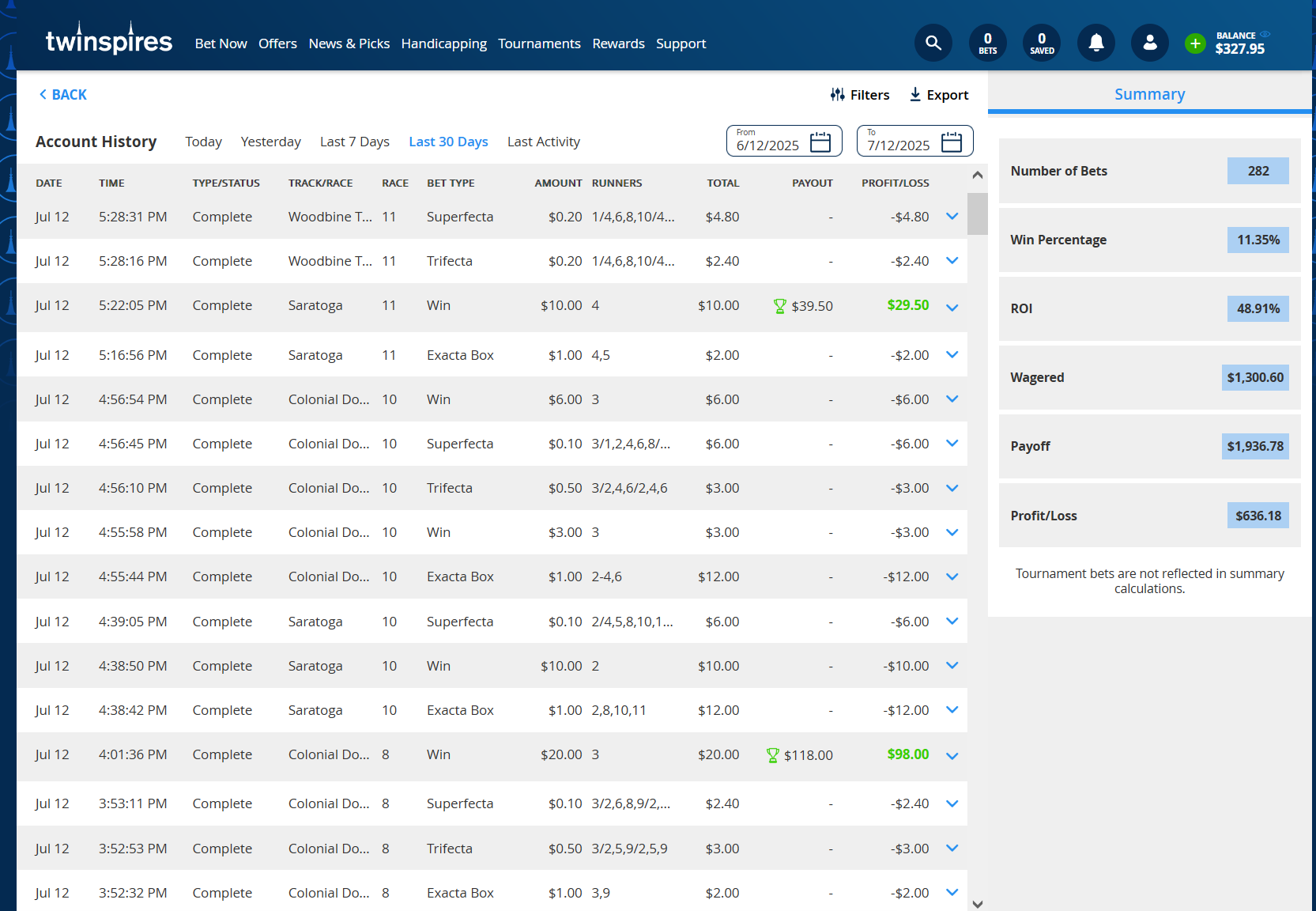
Task: Click the history list scrollbar thumb
Action: [978, 214]
